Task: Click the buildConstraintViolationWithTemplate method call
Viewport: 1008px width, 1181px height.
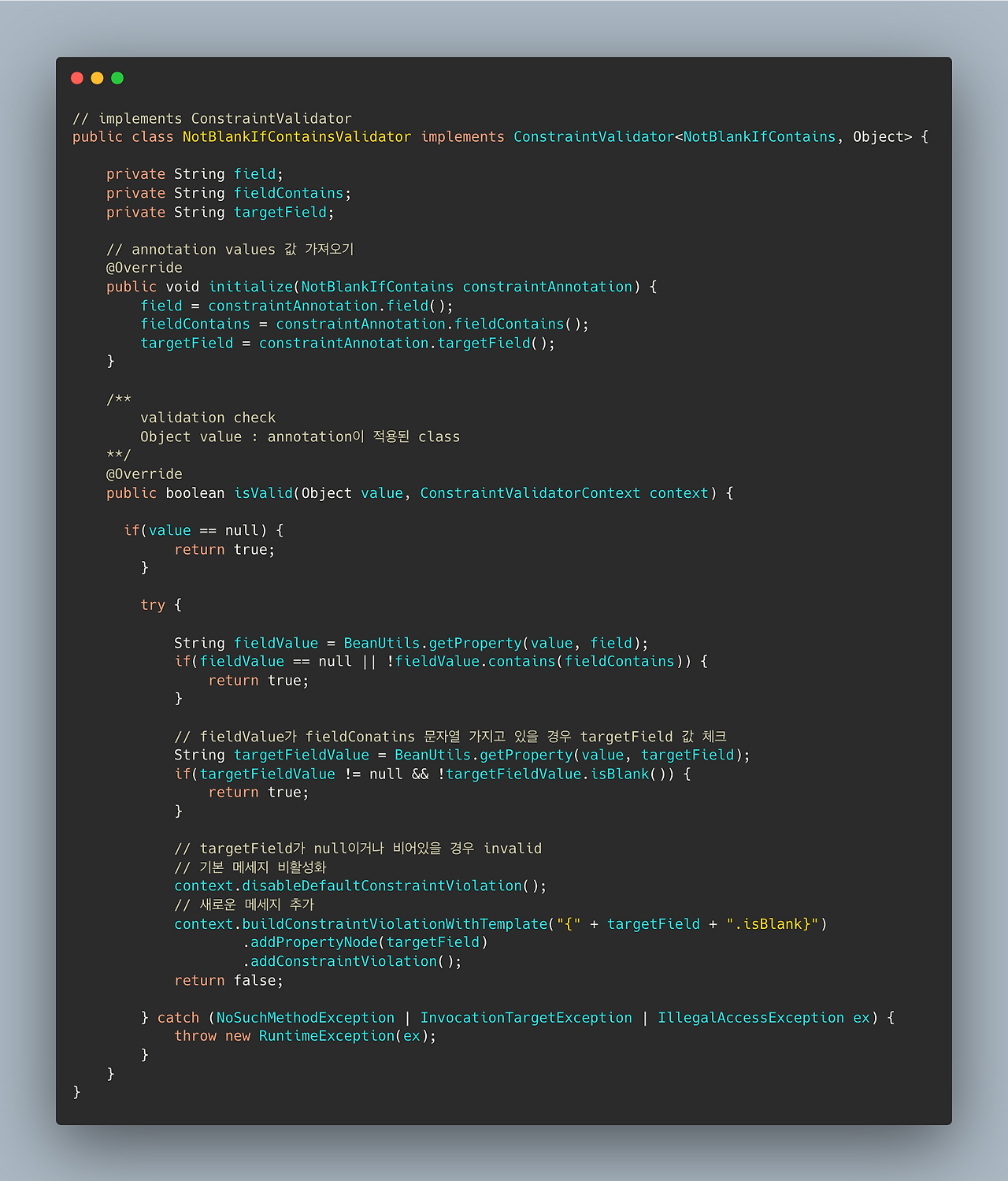Action: [x=395, y=924]
